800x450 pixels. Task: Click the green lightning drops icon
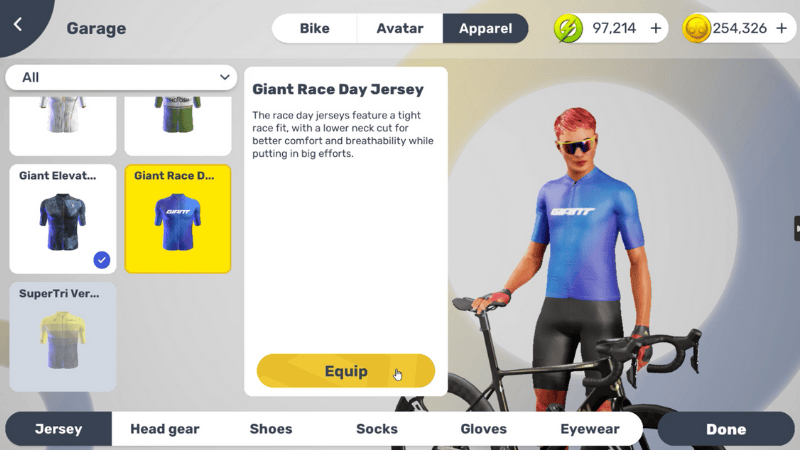tap(568, 29)
